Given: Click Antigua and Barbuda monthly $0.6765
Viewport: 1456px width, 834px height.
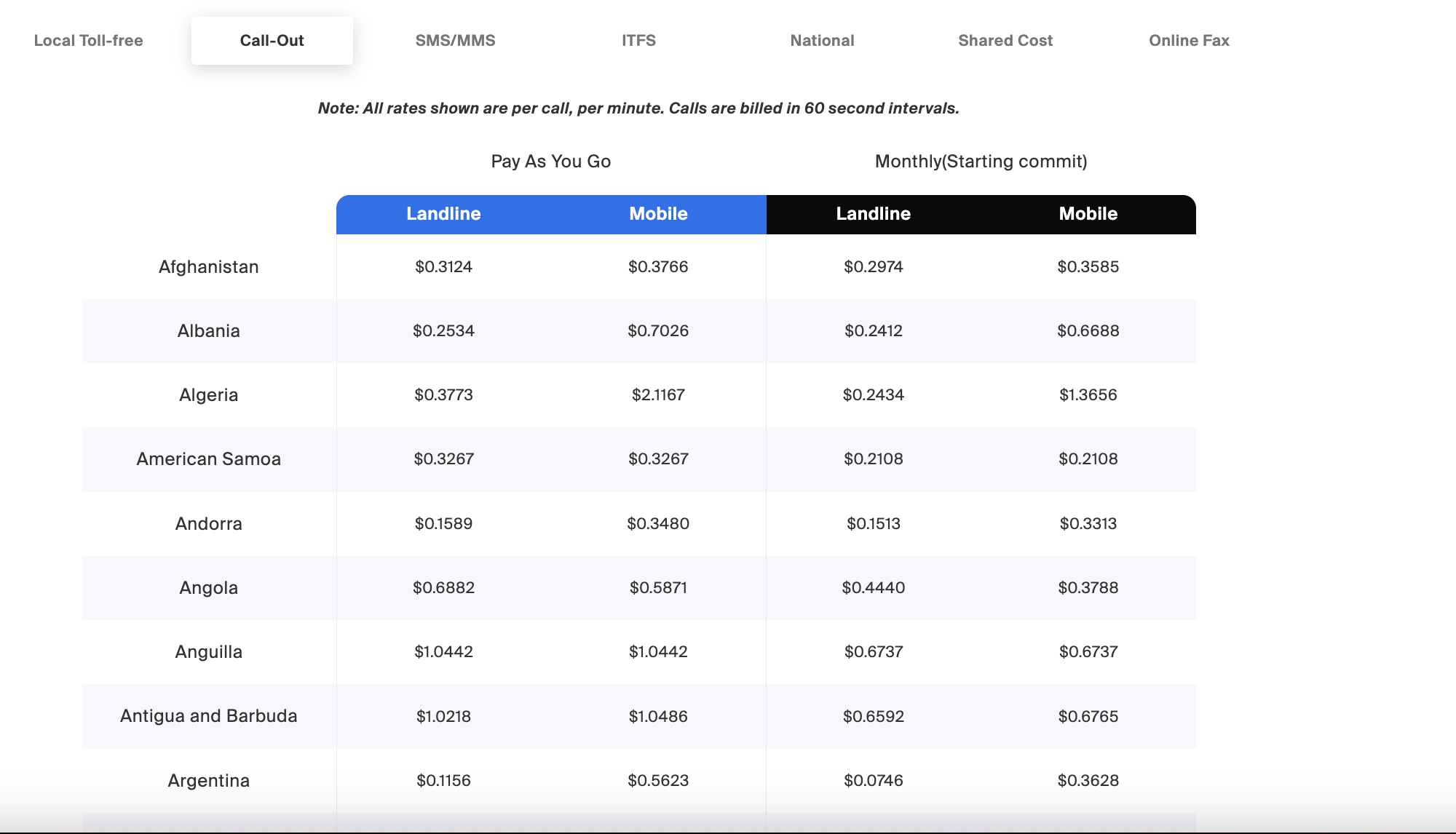Looking at the screenshot, I should [x=1088, y=717].
